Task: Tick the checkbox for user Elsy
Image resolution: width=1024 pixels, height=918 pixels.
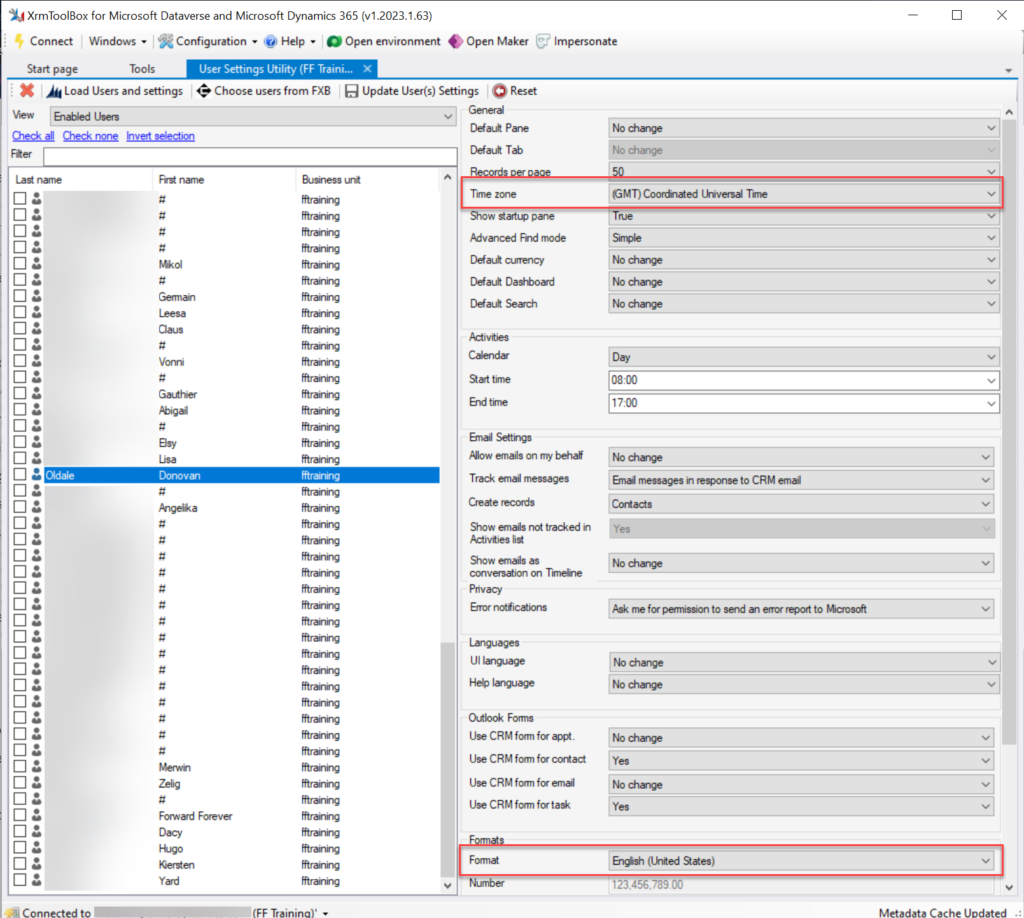Action: [20, 442]
